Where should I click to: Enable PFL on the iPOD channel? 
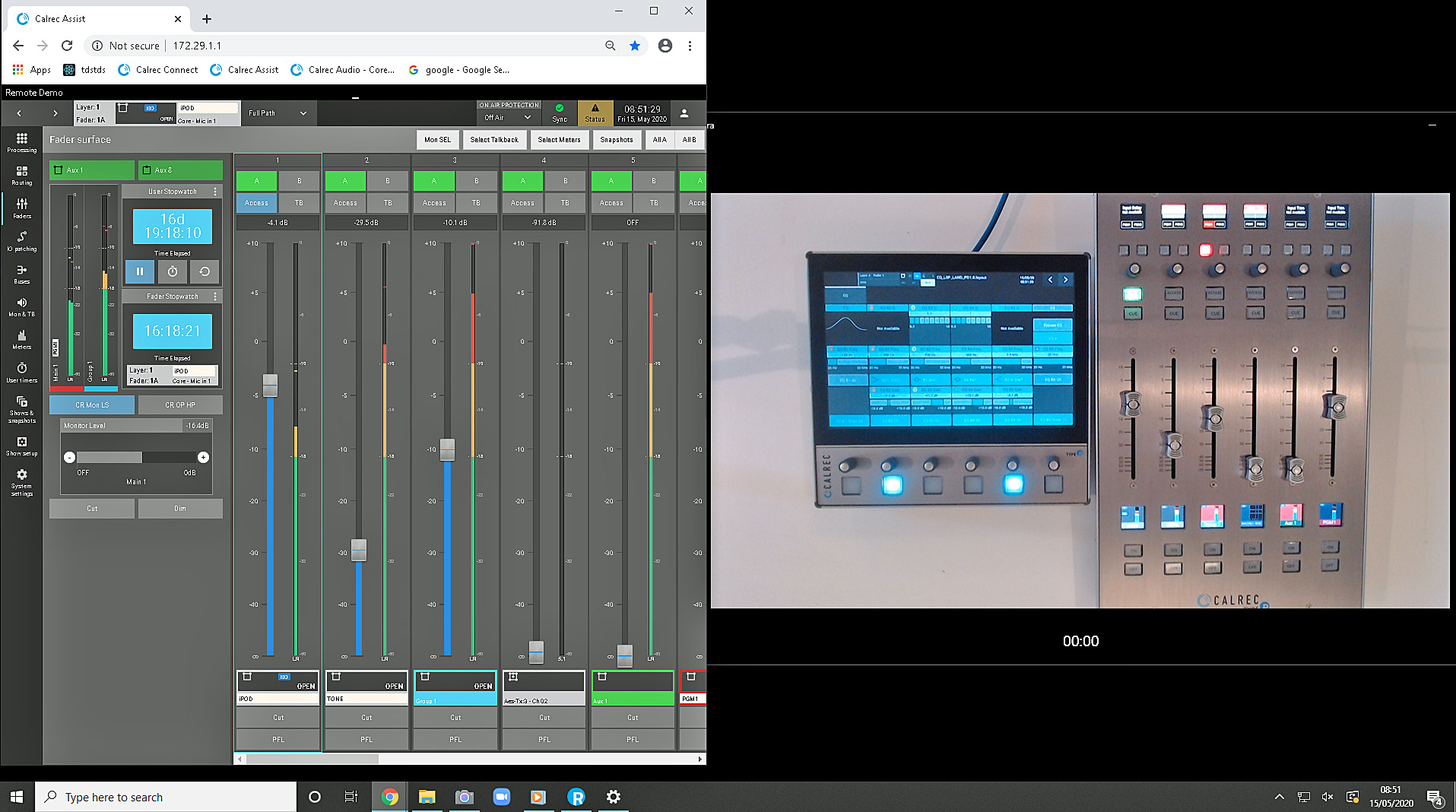coord(278,739)
